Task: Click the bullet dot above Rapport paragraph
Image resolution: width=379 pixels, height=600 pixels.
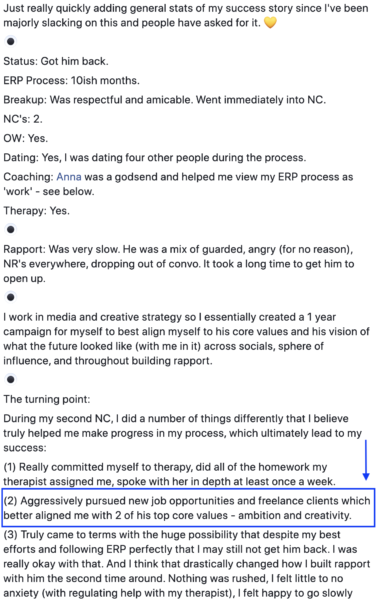Action: point(11,229)
